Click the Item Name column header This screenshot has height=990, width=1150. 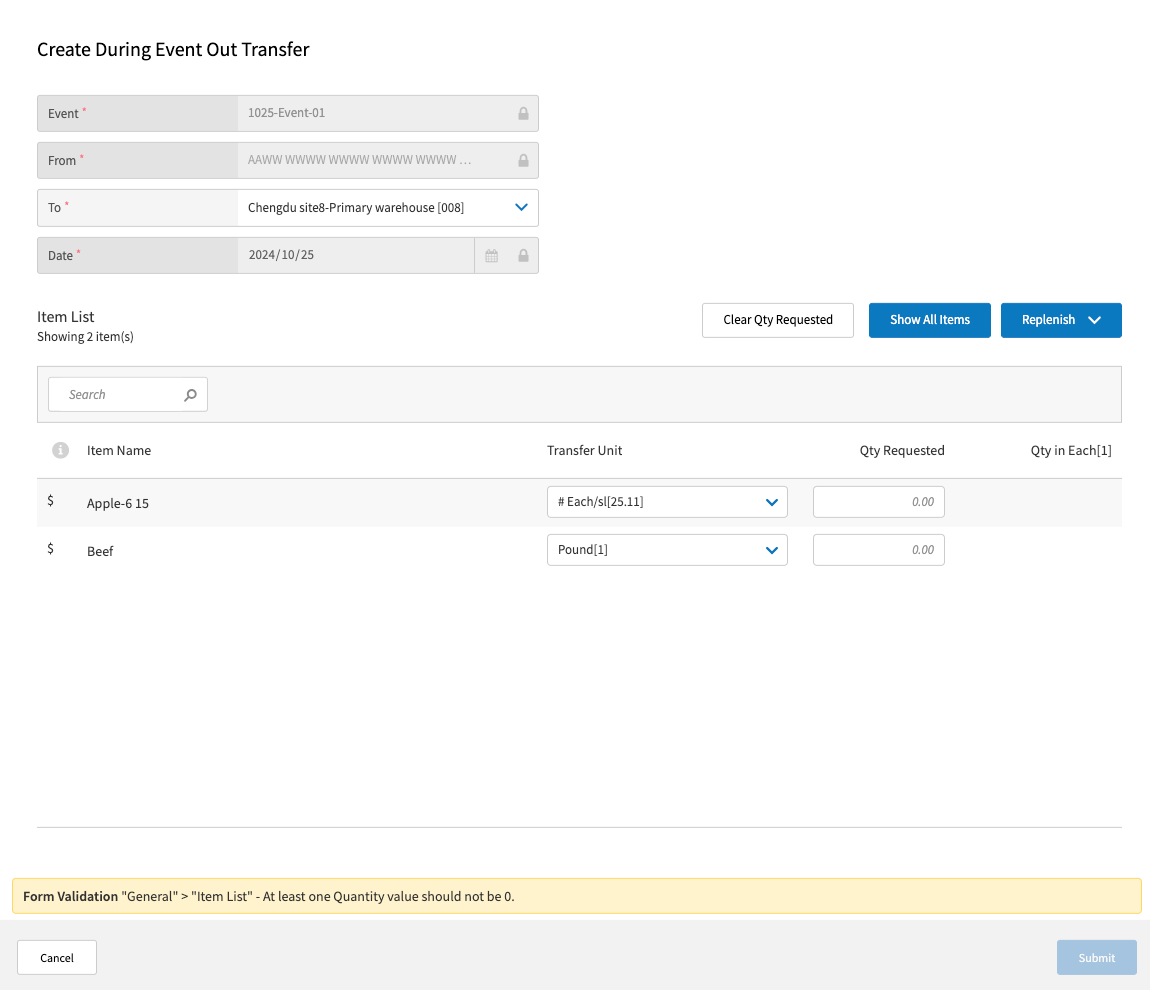pyautogui.click(x=119, y=451)
